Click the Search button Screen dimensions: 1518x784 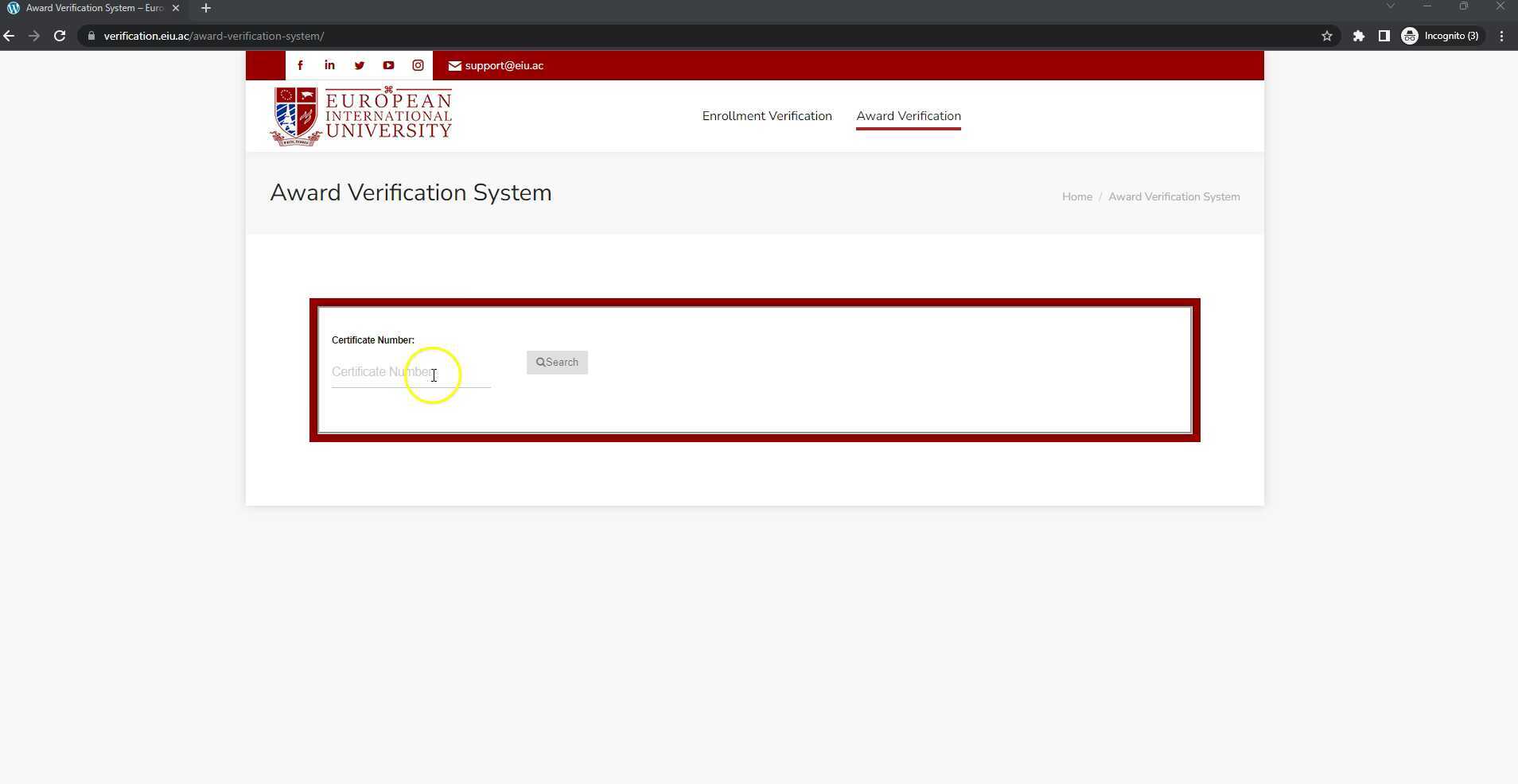556,362
